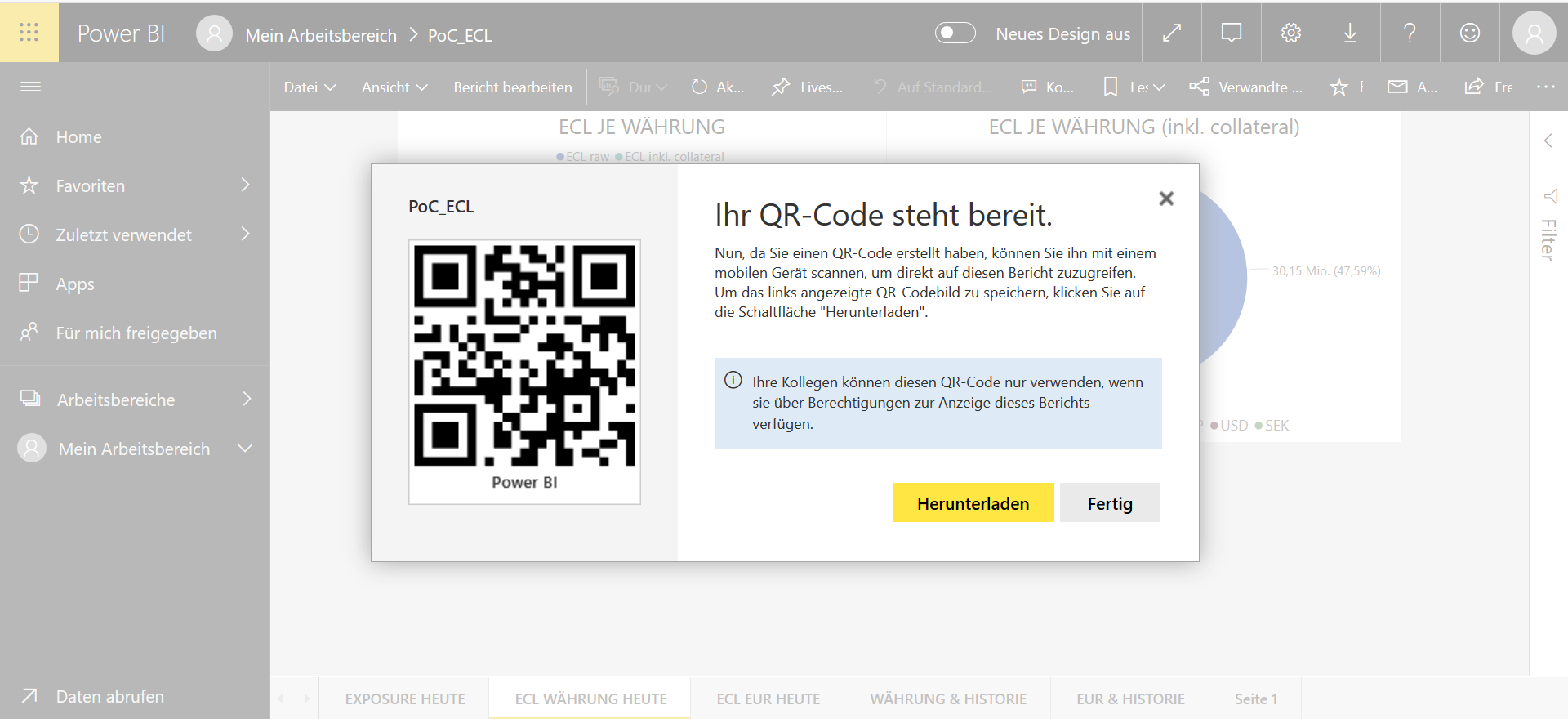Expand the Filter pane arrow
The image size is (1568, 719).
click(1548, 141)
